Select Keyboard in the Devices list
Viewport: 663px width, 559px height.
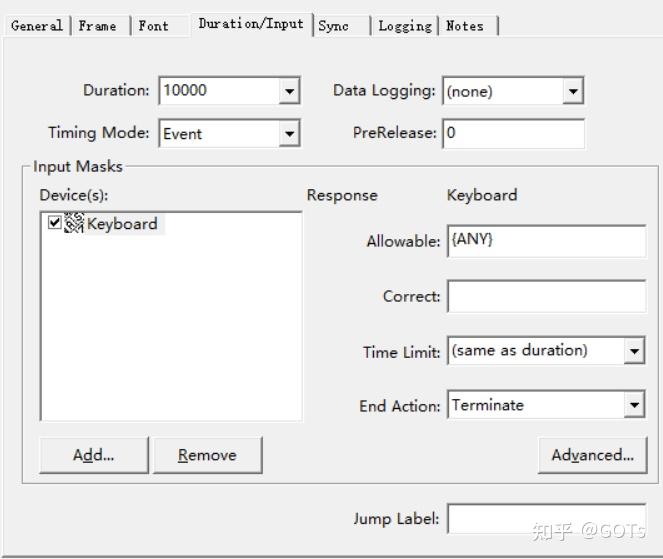pyautogui.click(x=122, y=224)
